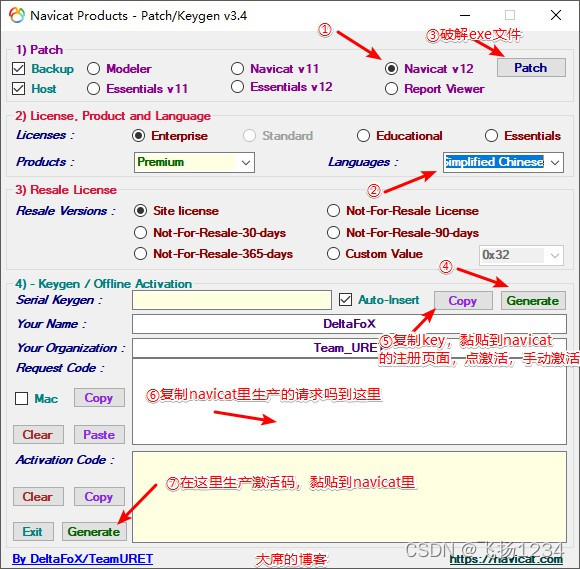
Task: Select the Modeler radio option
Action: pos(94,68)
